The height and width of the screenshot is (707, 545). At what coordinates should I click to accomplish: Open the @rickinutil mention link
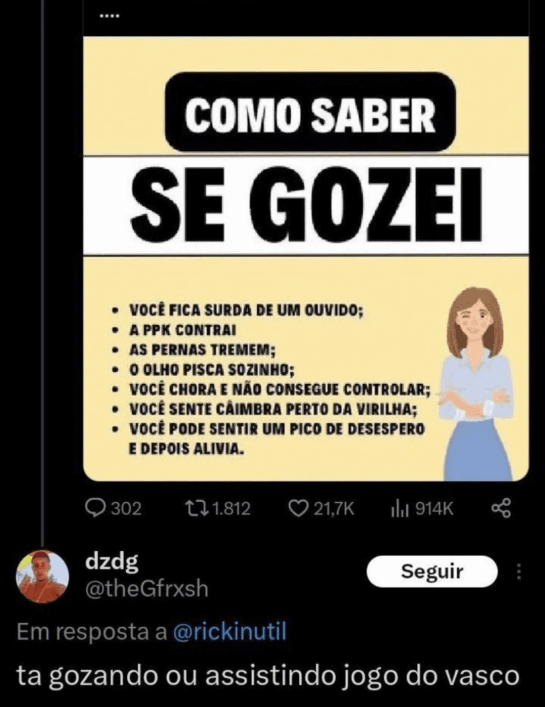click(x=230, y=632)
